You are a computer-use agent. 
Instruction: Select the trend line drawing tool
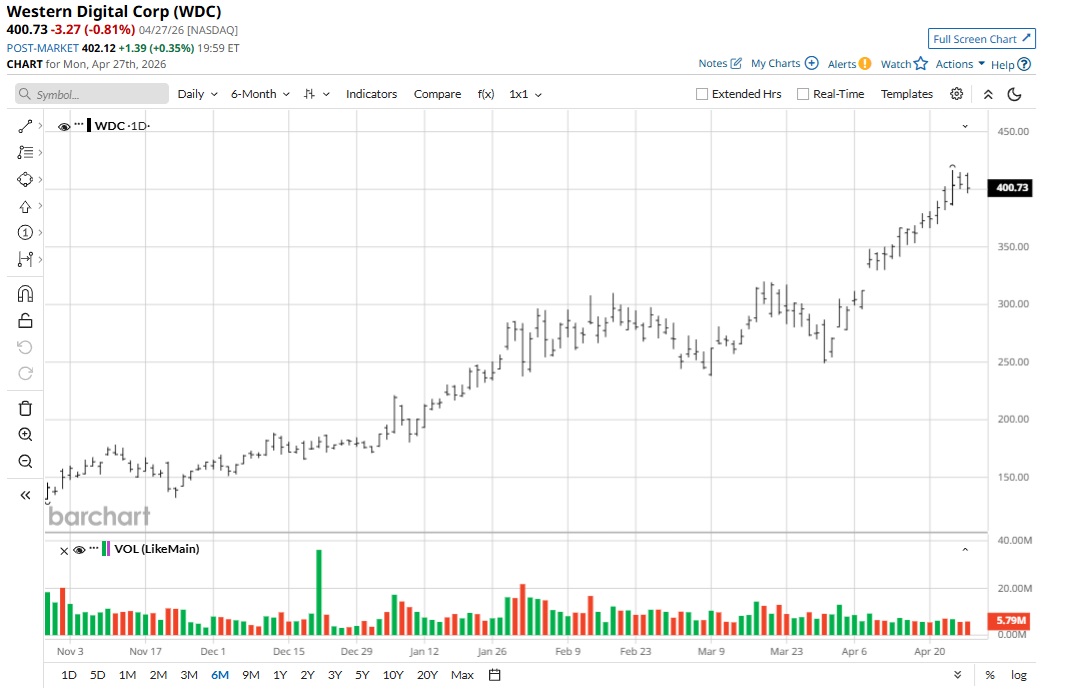click(x=25, y=126)
